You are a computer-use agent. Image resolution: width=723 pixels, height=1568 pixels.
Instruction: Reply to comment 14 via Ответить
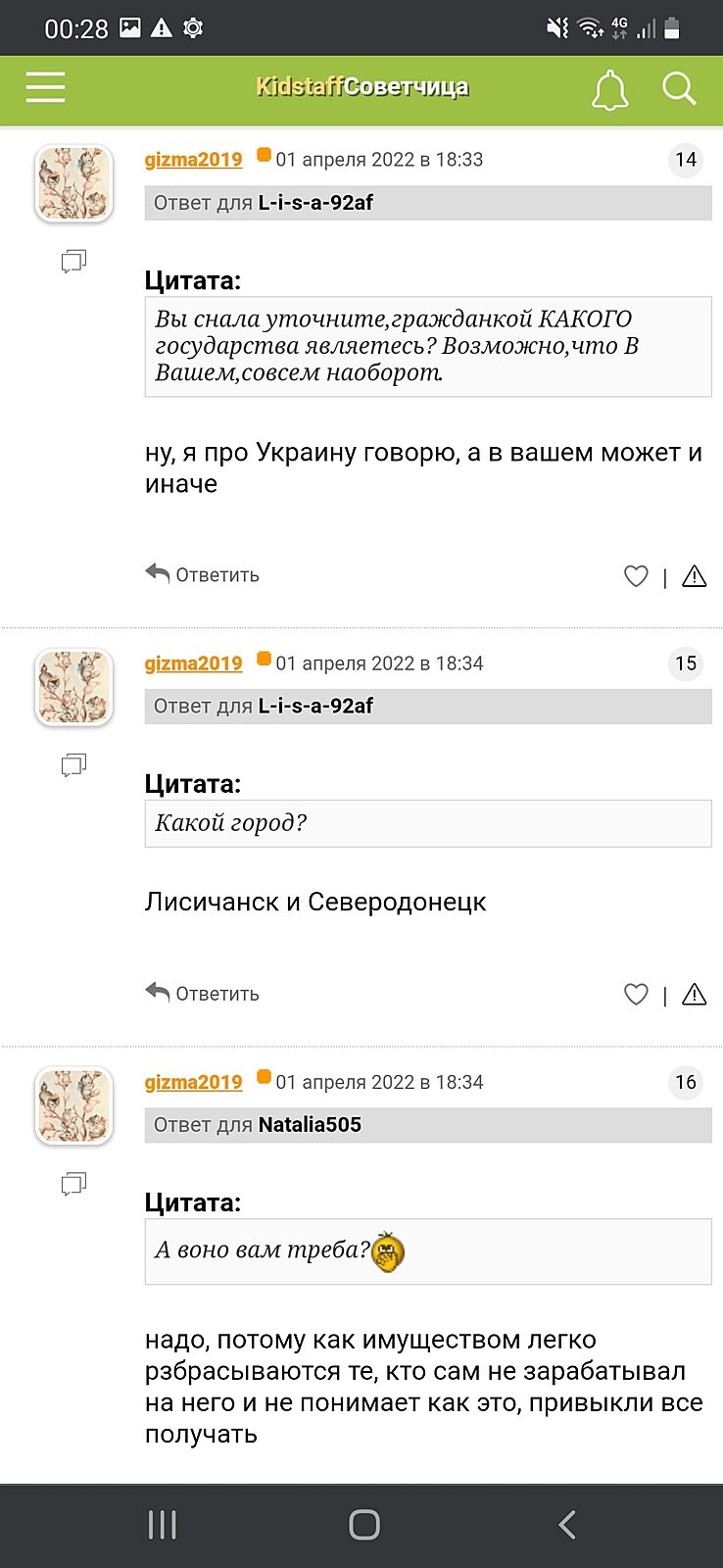tap(203, 574)
